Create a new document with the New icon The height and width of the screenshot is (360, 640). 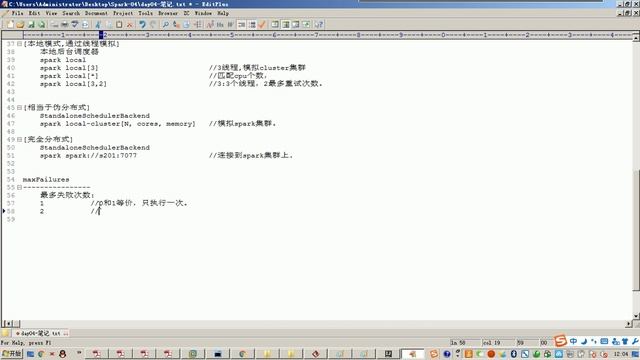[10, 24]
